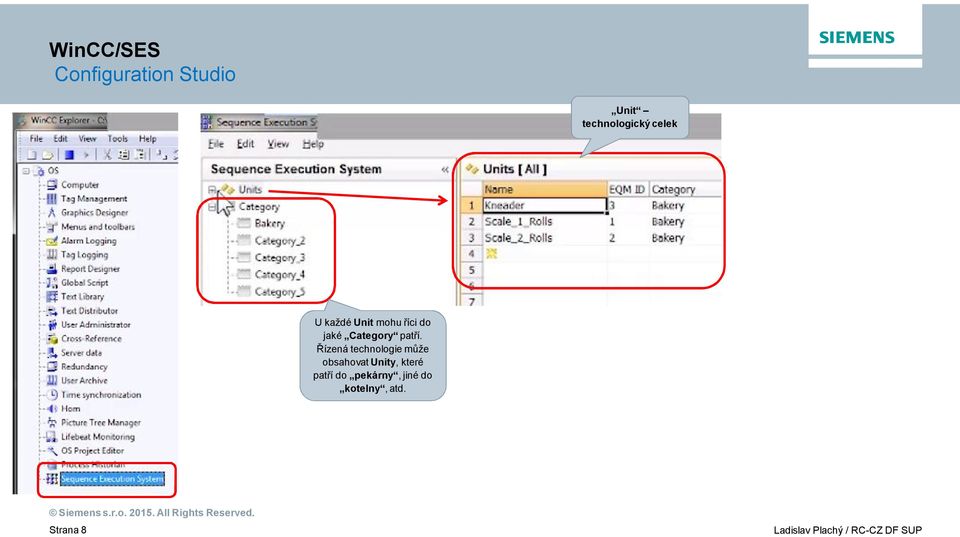
Task: Click the Report Designer printer icon
Action: pyautogui.click(x=52, y=268)
